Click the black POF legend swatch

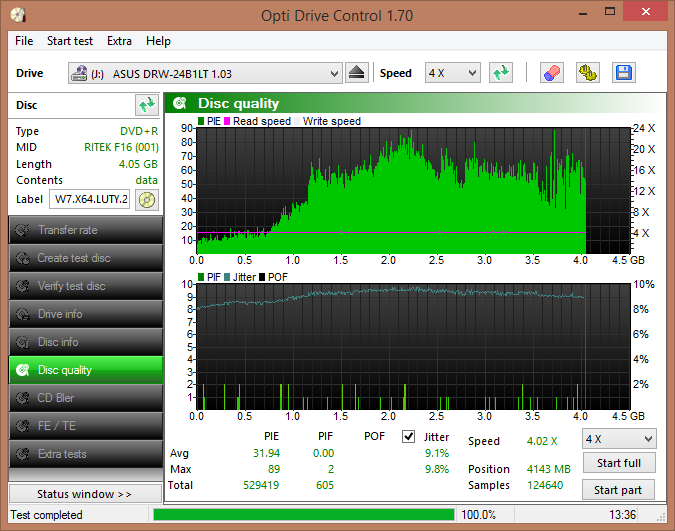[x=262, y=277]
